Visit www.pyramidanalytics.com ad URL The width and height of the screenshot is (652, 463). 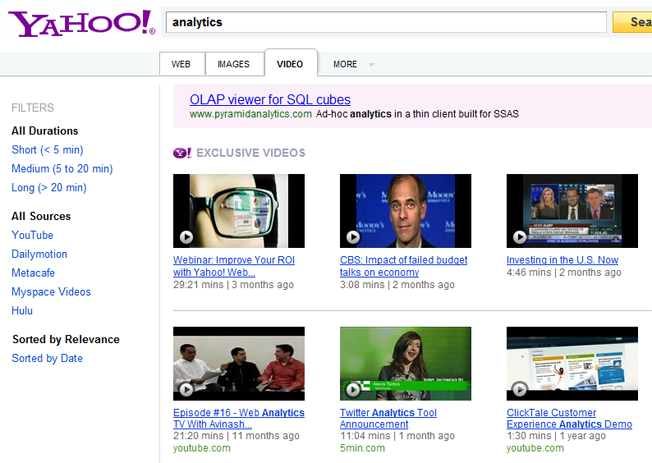point(251,114)
